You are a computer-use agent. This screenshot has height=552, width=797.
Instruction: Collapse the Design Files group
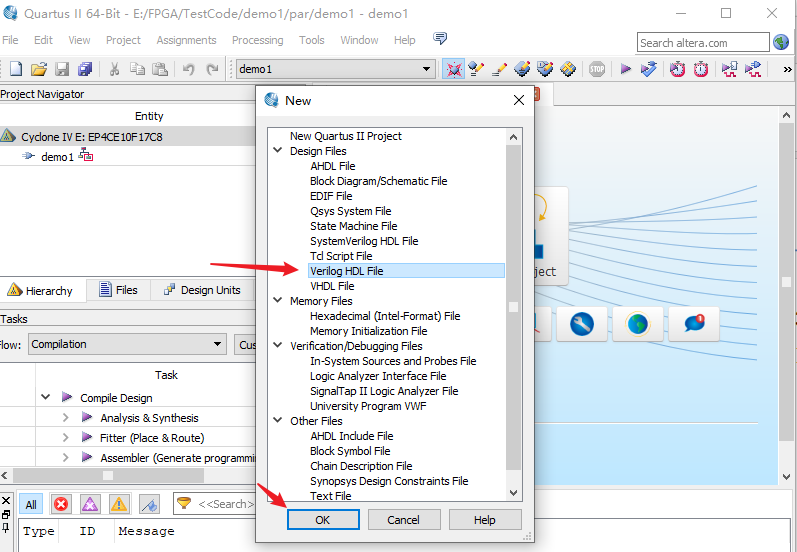[x=278, y=150]
